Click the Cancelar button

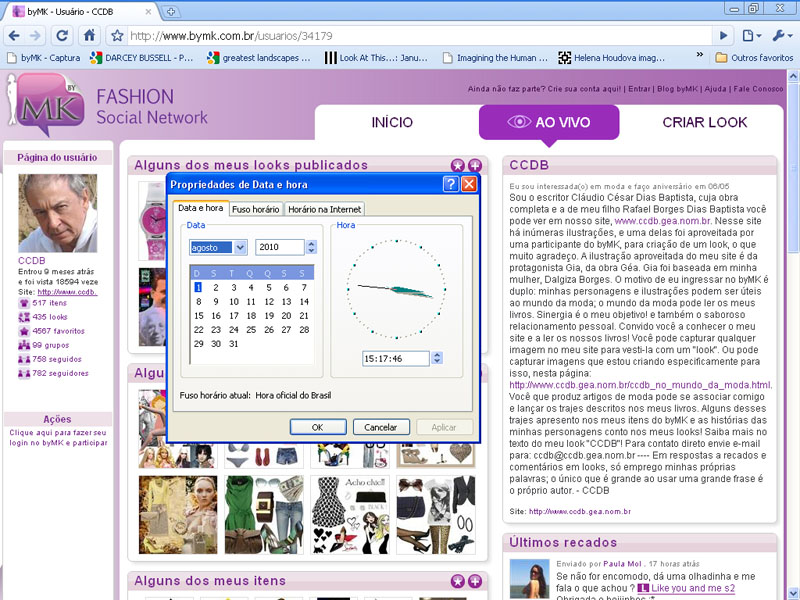click(x=381, y=427)
